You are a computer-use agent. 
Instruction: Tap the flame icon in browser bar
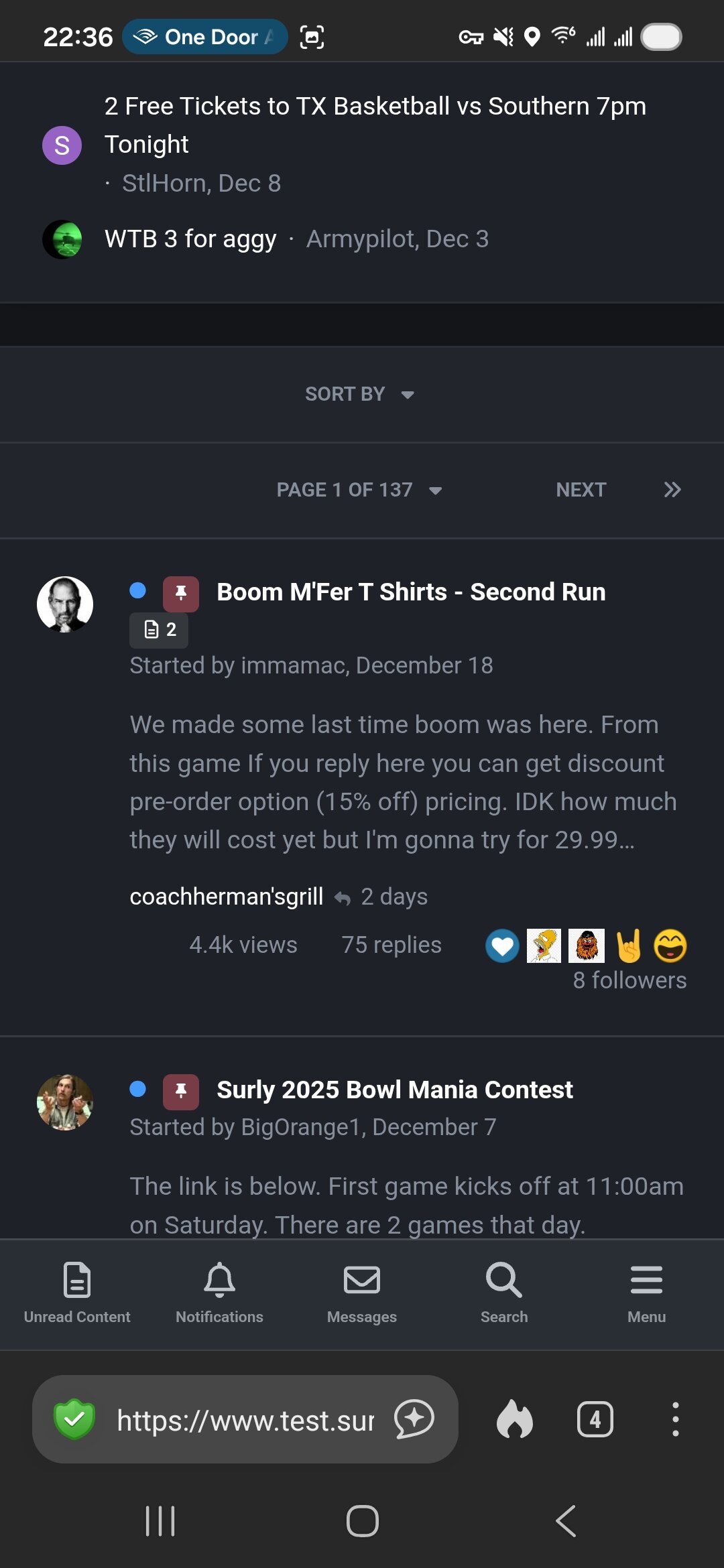click(x=514, y=1419)
